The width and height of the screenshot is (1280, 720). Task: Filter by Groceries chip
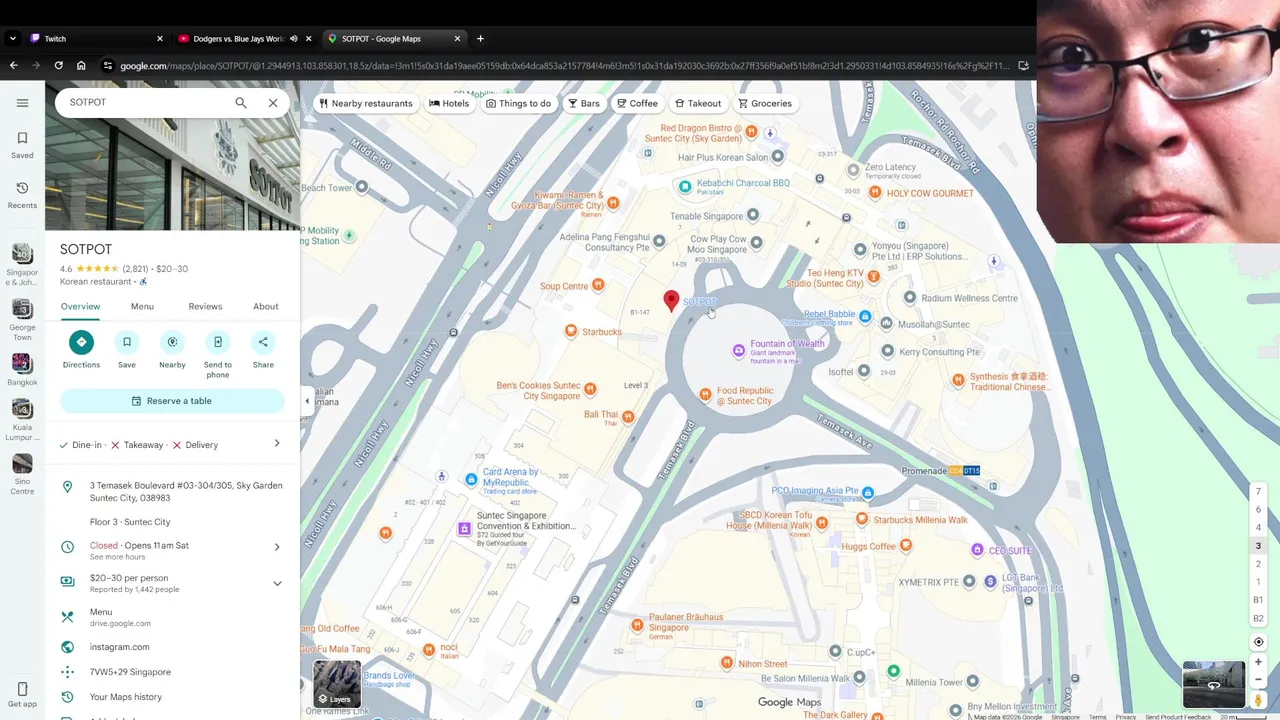pos(765,103)
